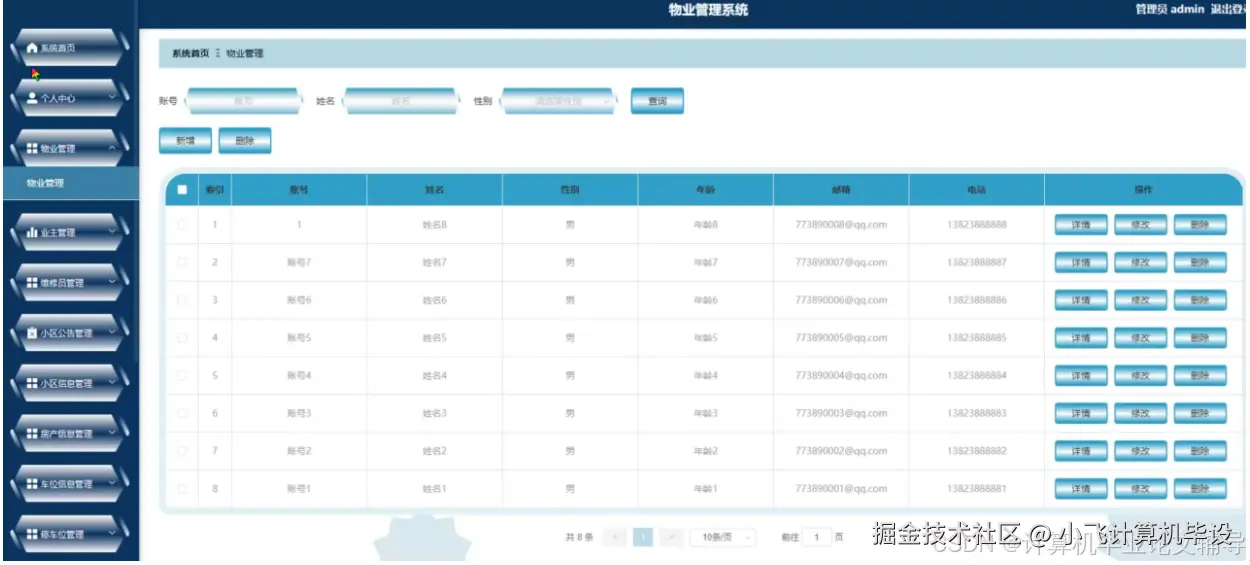Expand the 小区公告管理 chevron
Viewport: 1250px width, 565px height.
point(112,332)
